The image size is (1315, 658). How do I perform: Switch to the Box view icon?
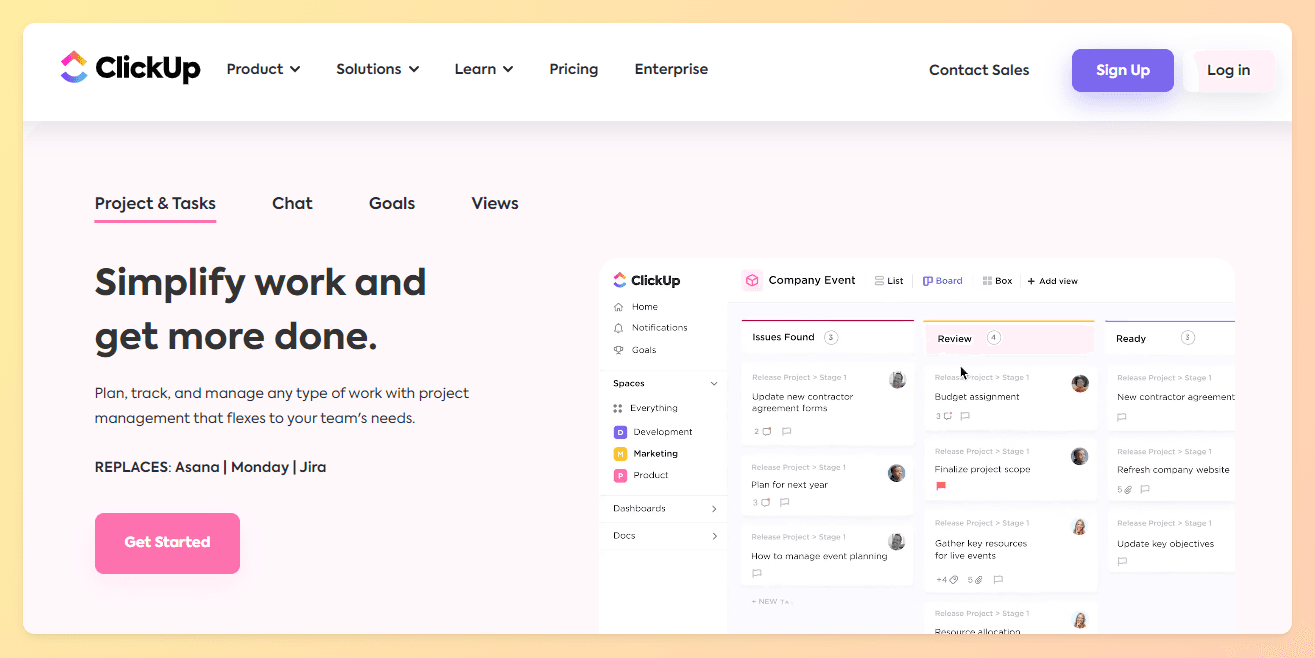pyautogui.click(x=987, y=281)
